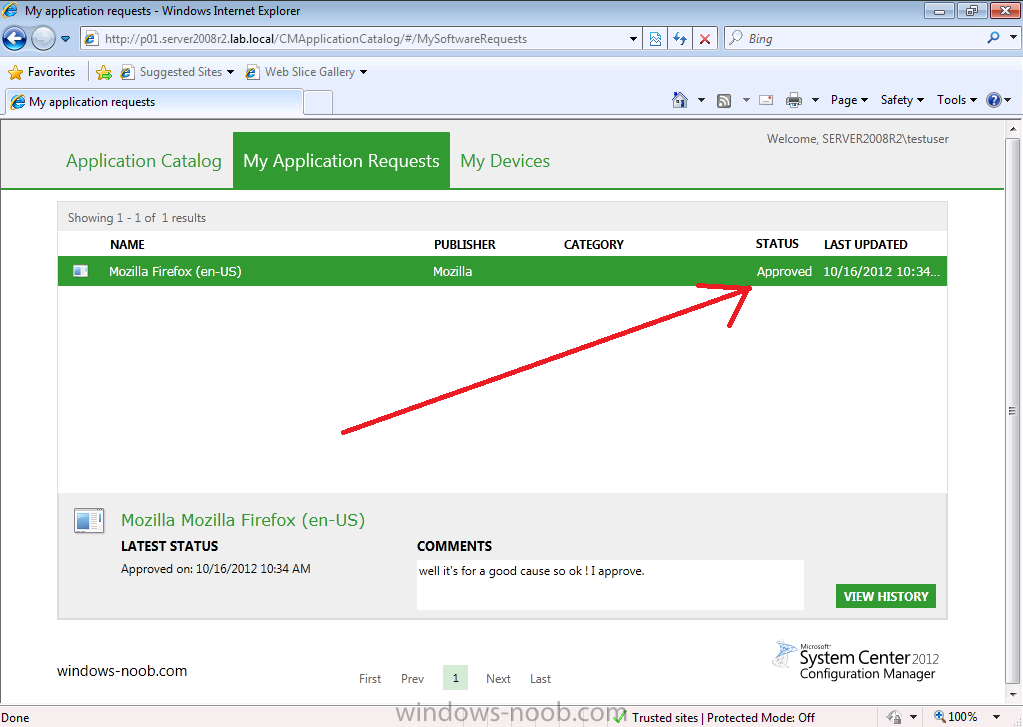Sort by the CATEGORY column header

[594, 245]
